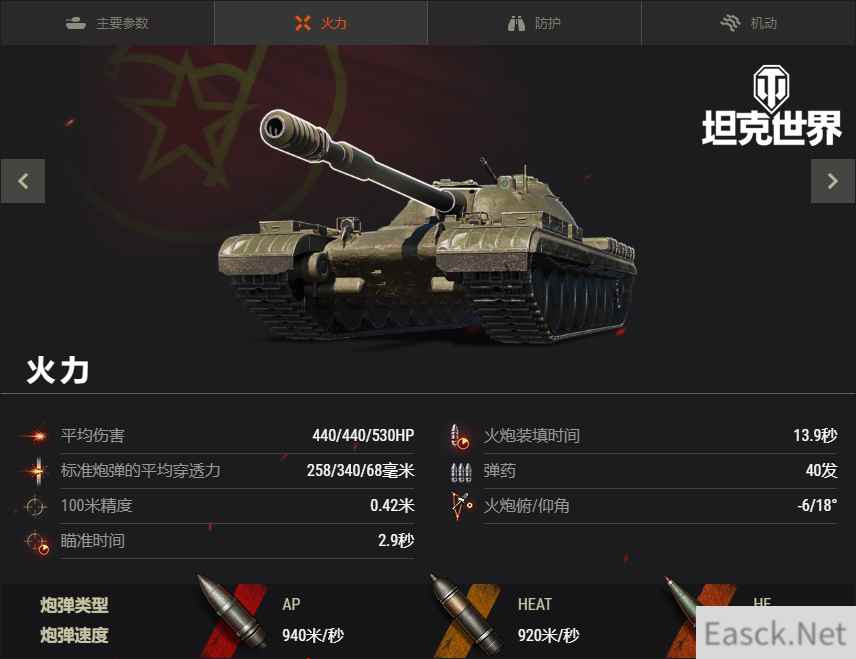The image size is (856, 659).
Task: Select the AP shell image
Action: tap(234, 615)
